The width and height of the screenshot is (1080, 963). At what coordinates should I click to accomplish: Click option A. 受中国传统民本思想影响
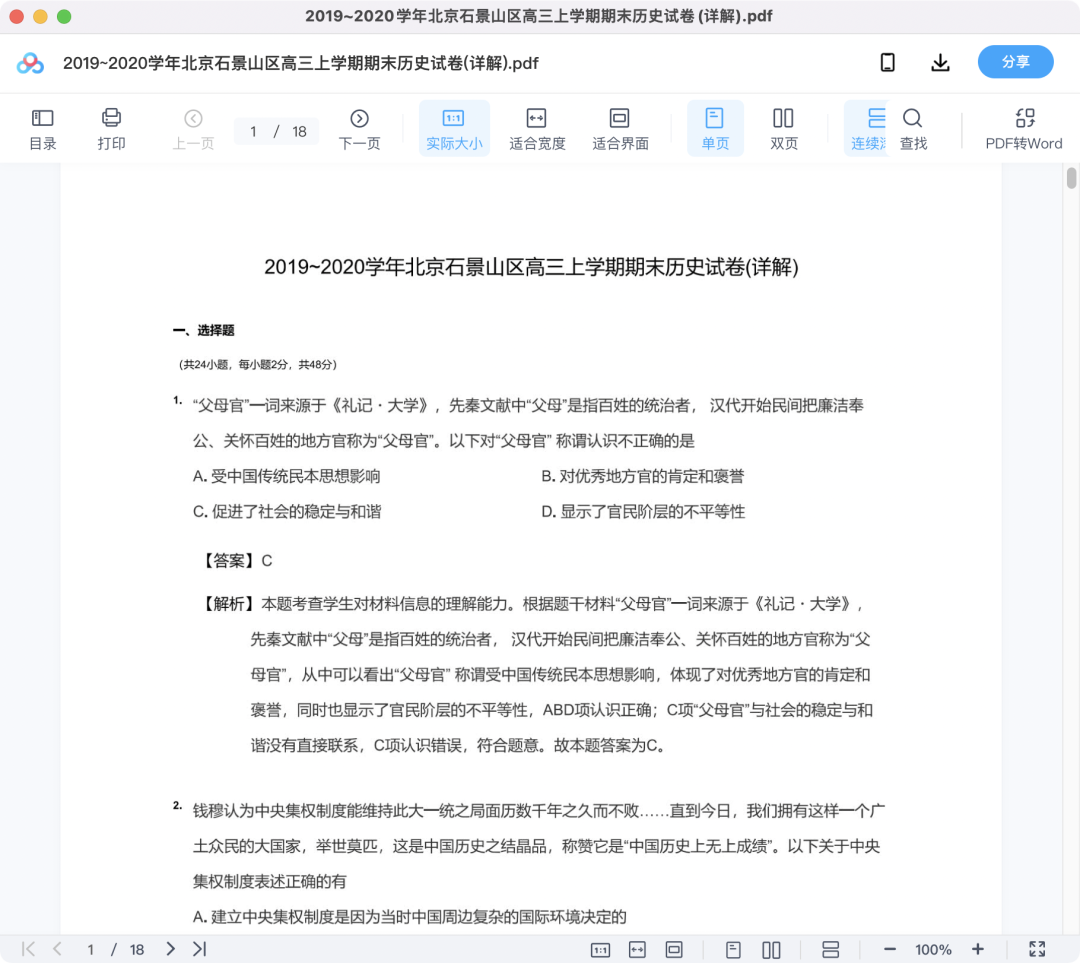click(287, 476)
